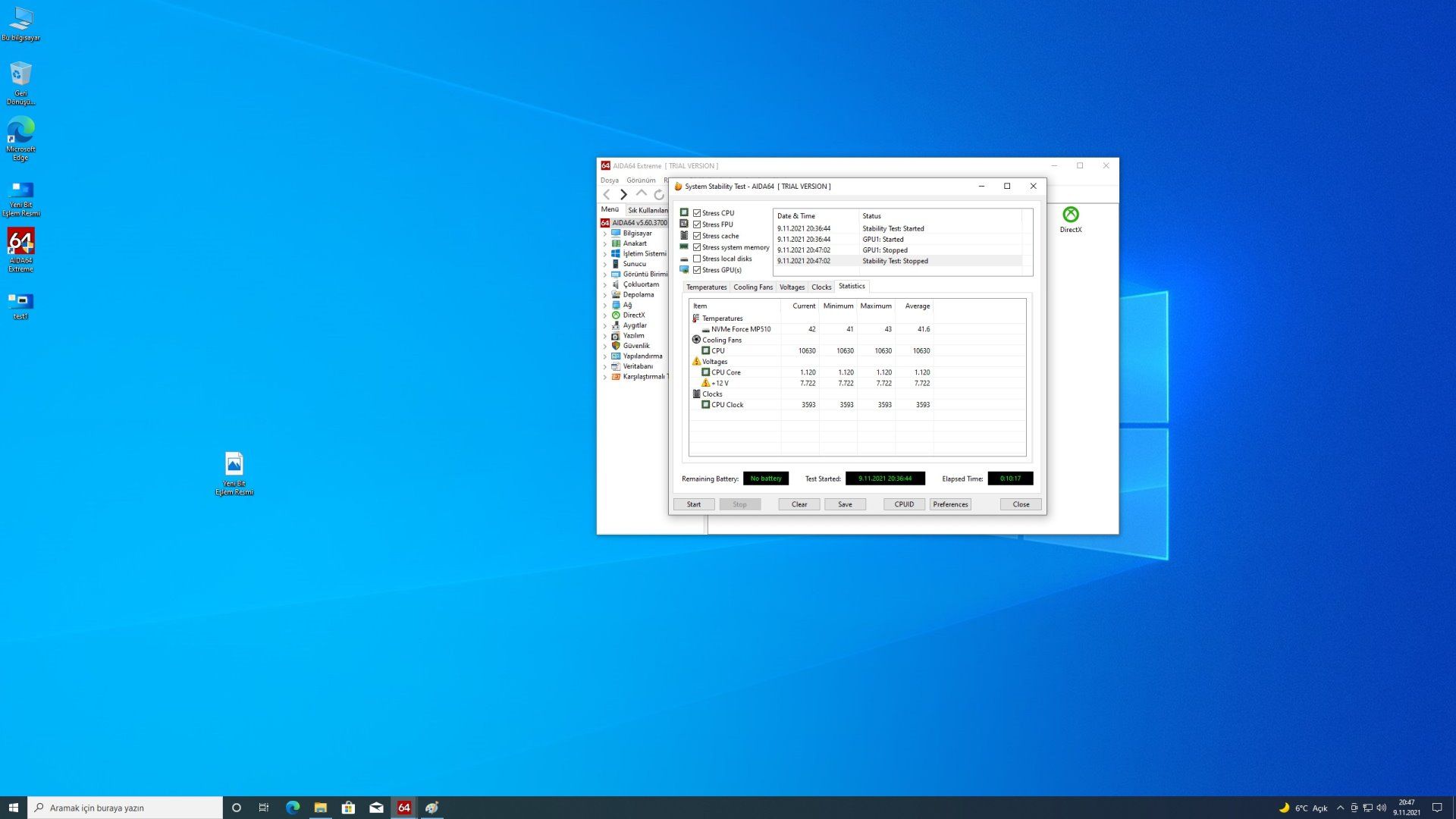Screen dimensions: 1456x819
Task: Click the AIDA64 icon in the taskbar
Action: [x=404, y=808]
